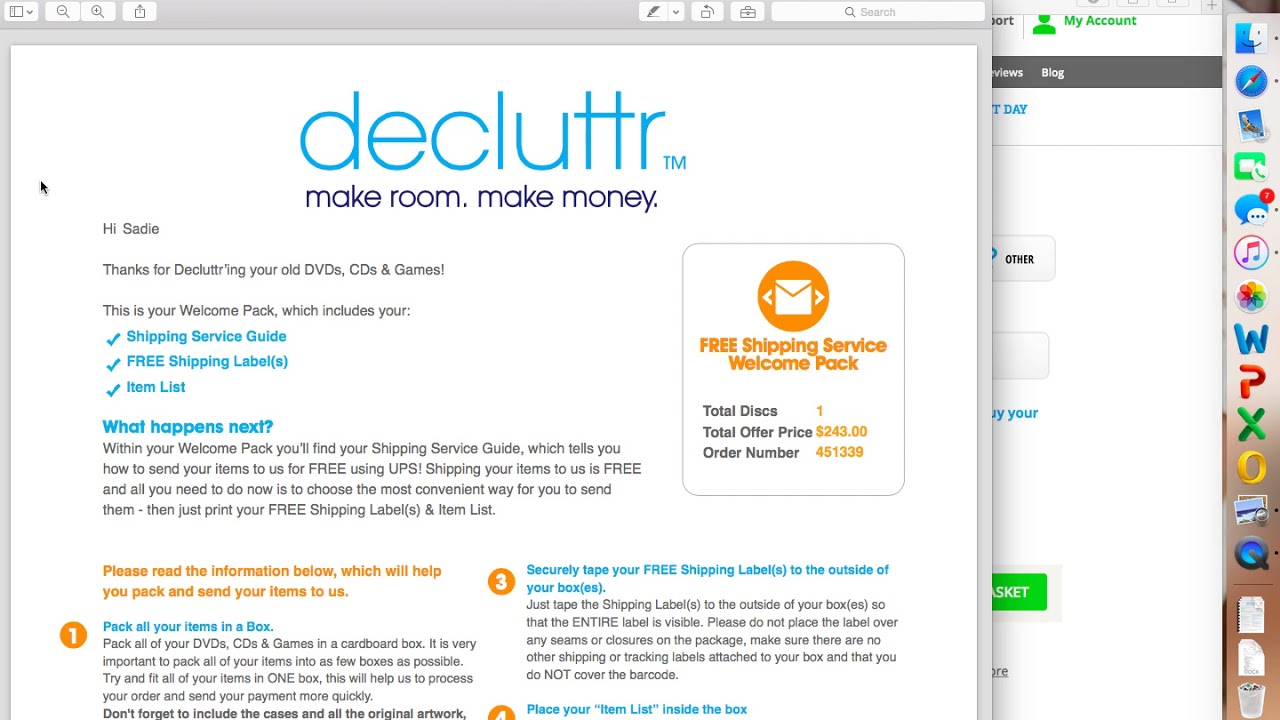
Task: Click the green BASKET button in browser
Action: 1019,592
